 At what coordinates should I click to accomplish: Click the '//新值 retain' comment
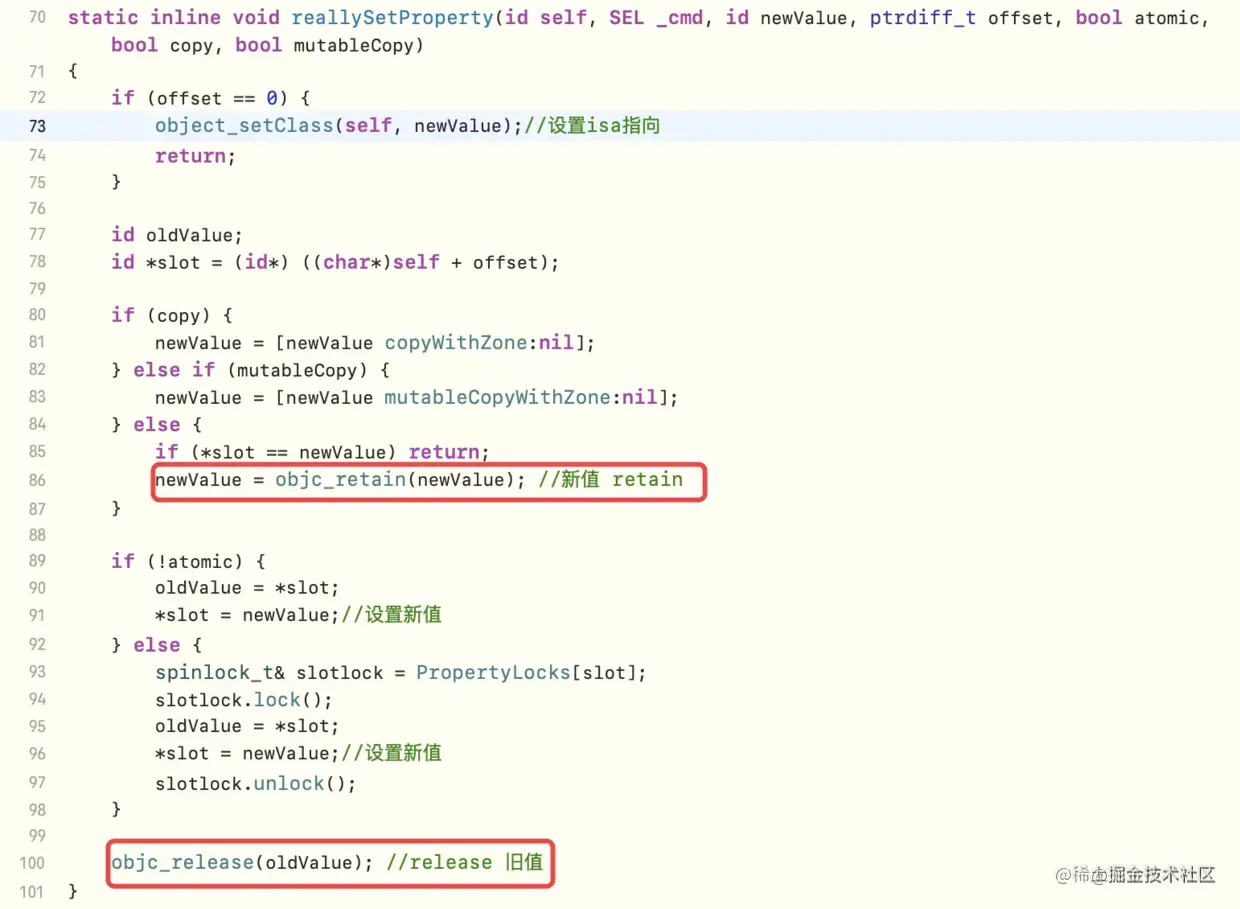coord(610,480)
